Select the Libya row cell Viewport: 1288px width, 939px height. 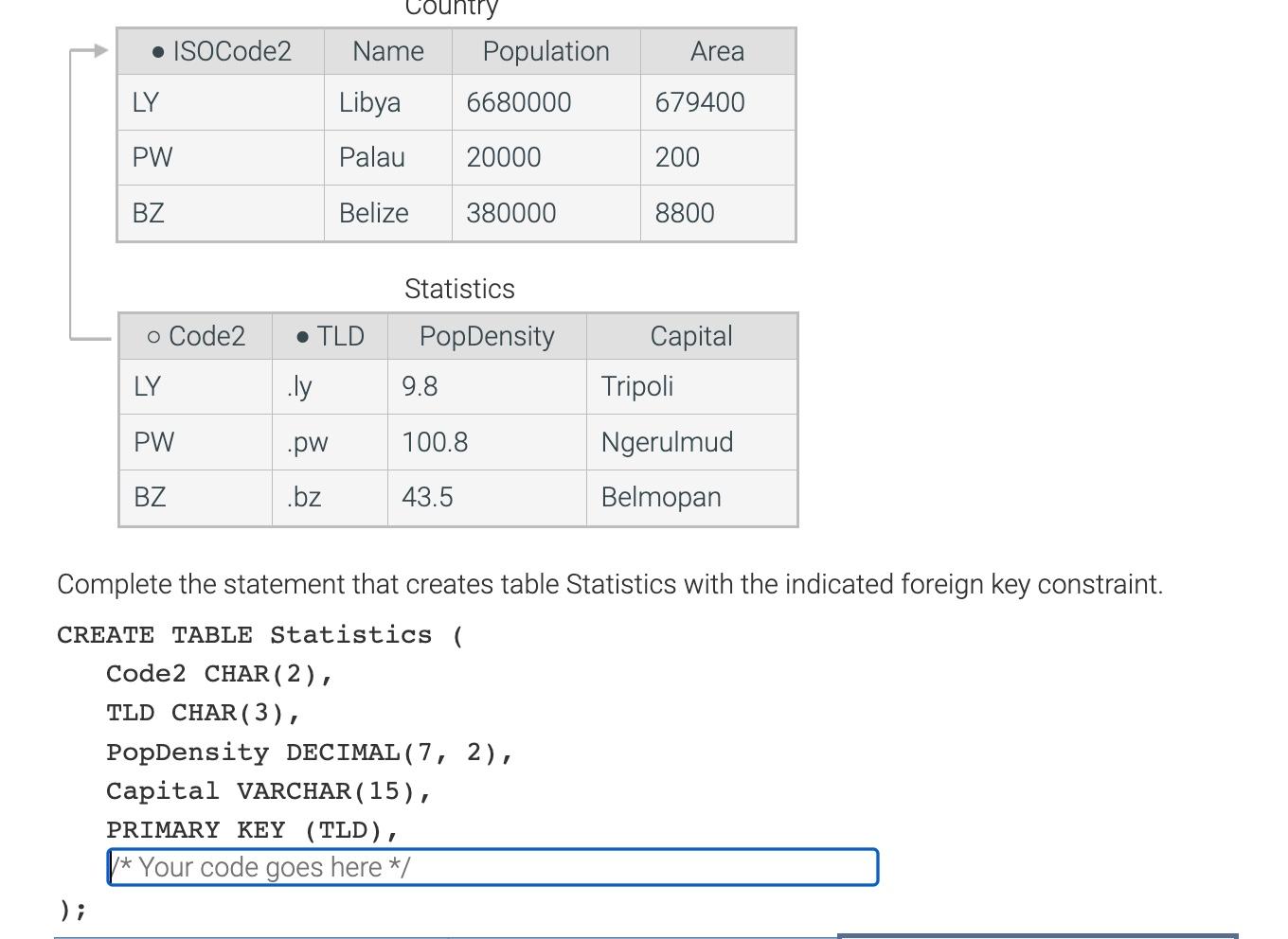pyautogui.click(x=370, y=102)
